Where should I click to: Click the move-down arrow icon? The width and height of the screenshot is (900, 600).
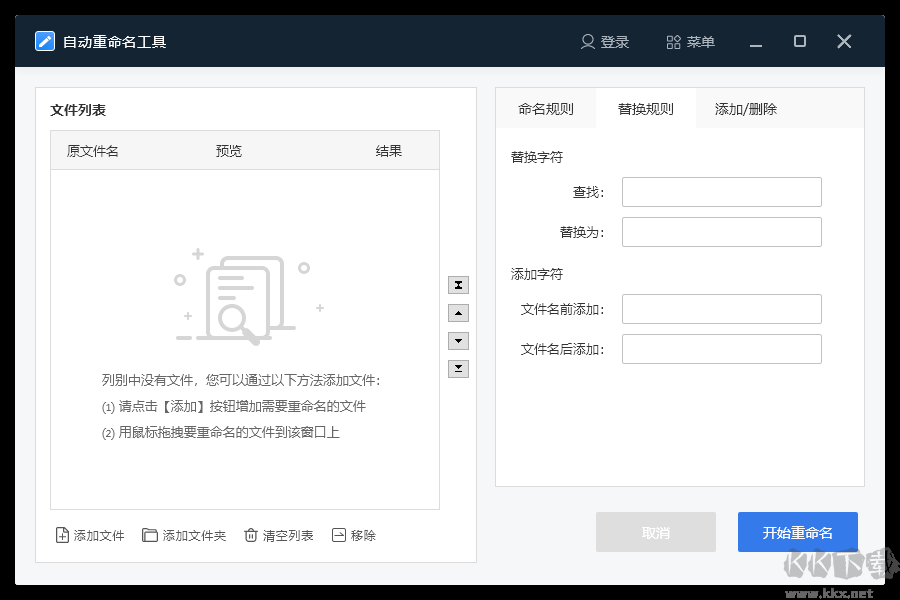click(x=458, y=340)
